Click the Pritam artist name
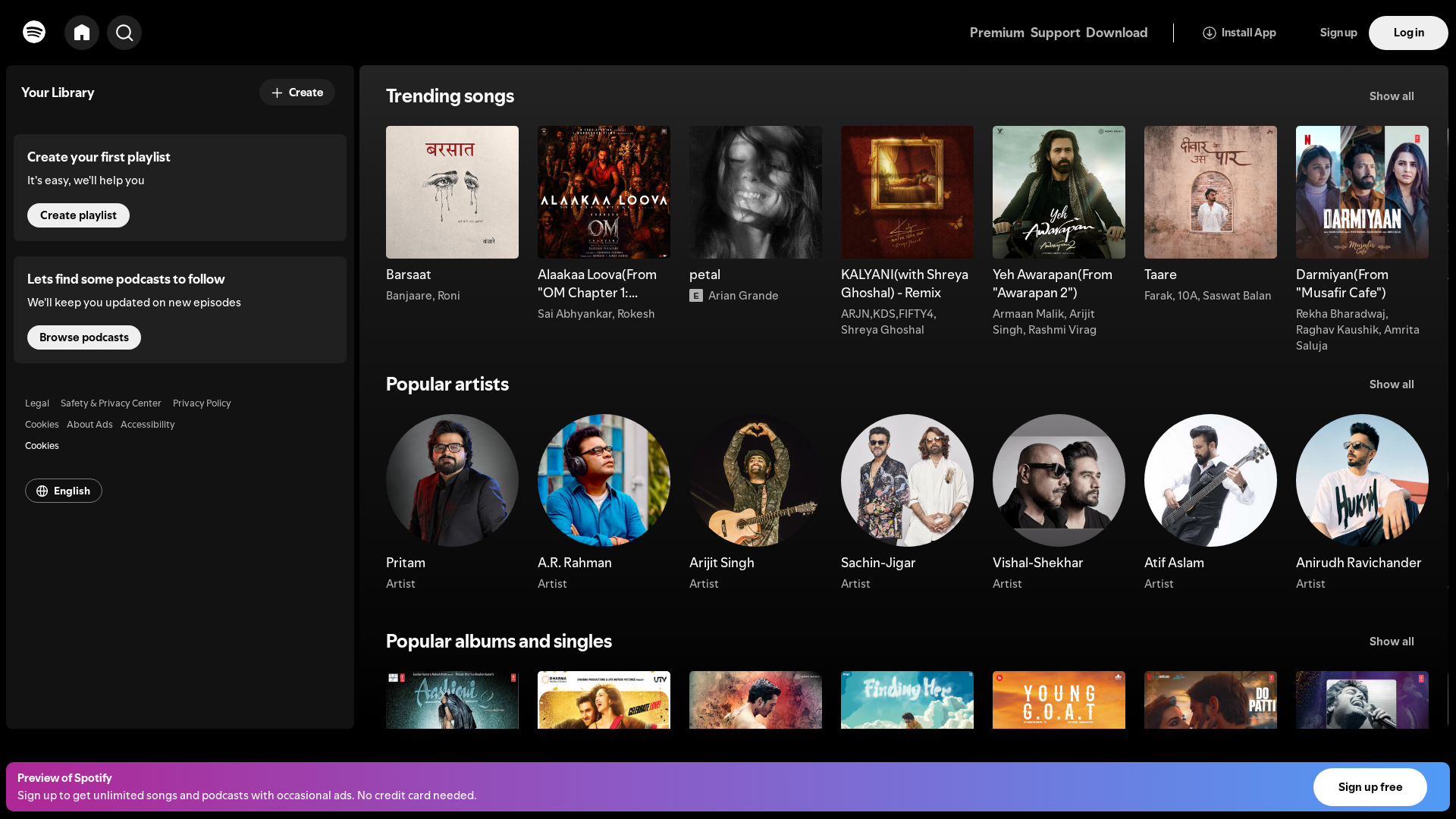The width and height of the screenshot is (1456, 819). (406, 563)
